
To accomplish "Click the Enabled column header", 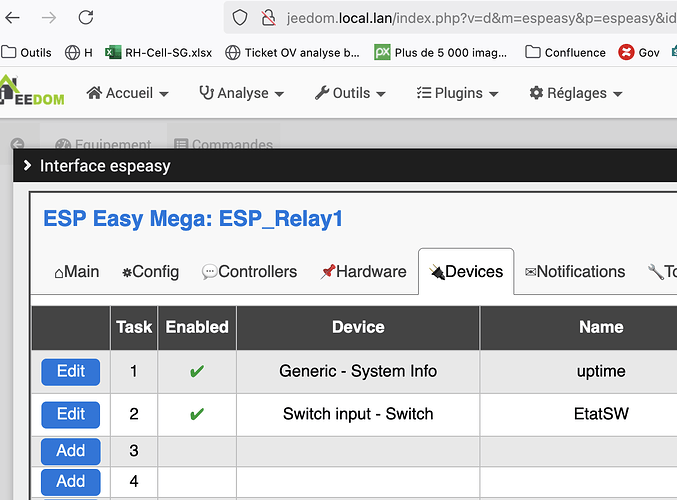I will pyautogui.click(x=197, y=327).
